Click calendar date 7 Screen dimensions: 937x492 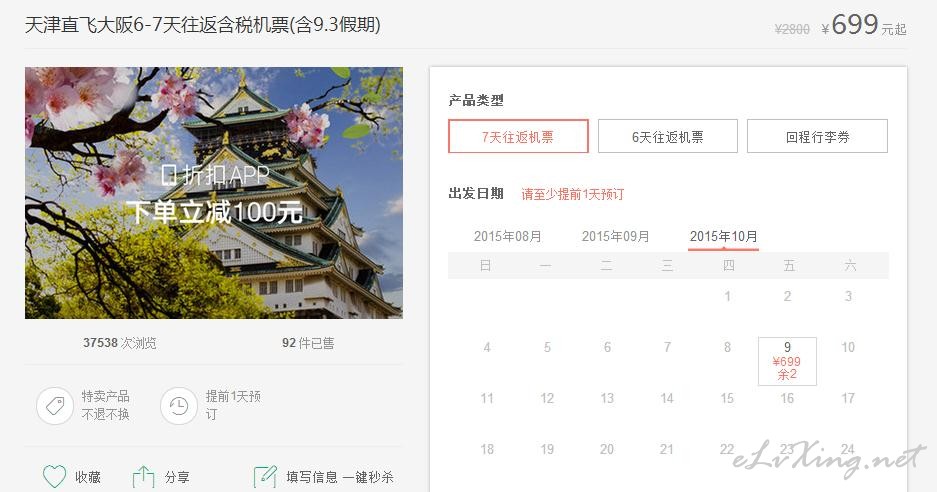[x=667, y=347]
